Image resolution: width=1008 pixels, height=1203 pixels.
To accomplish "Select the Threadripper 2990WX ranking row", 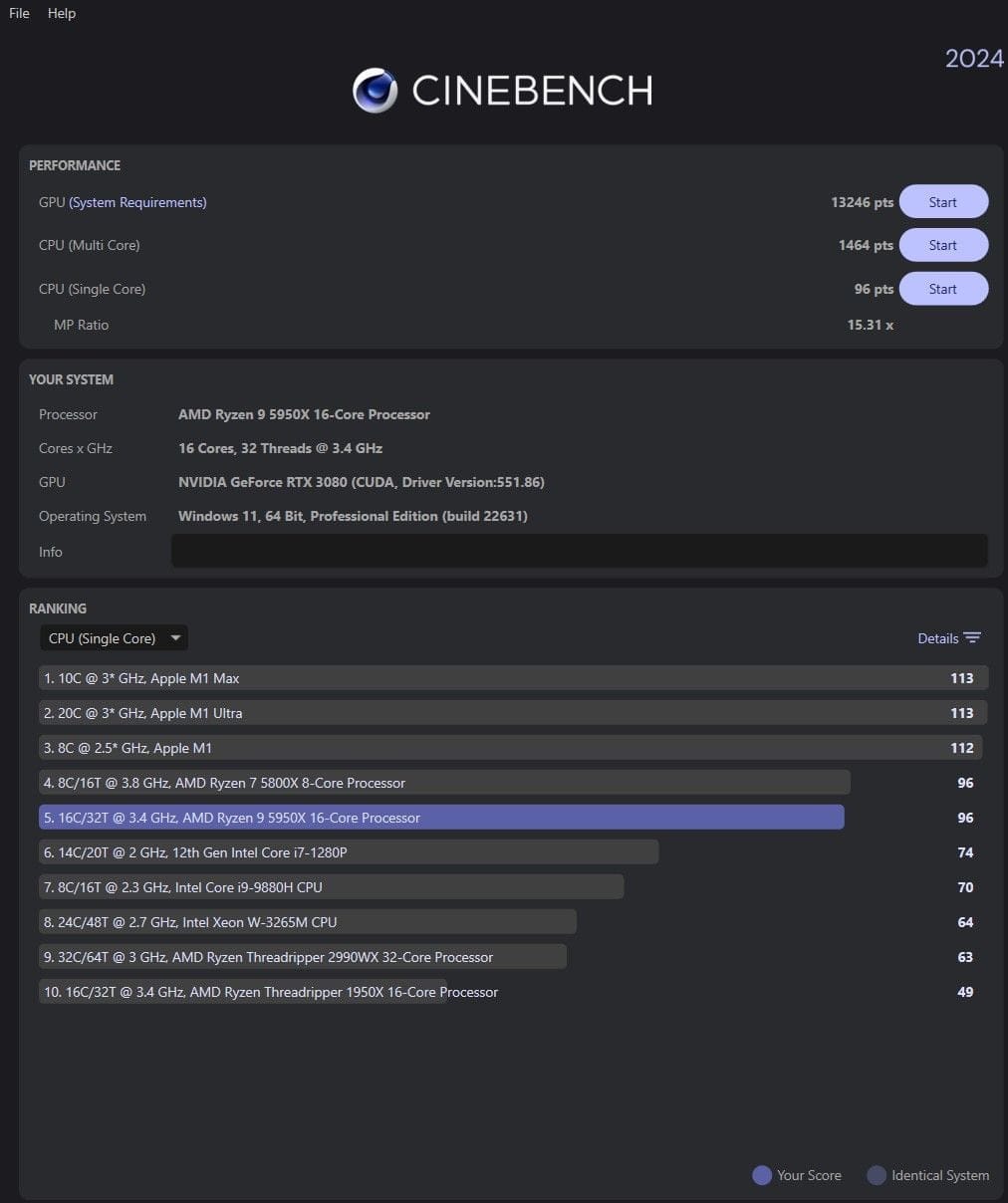I will coord(303,957).
